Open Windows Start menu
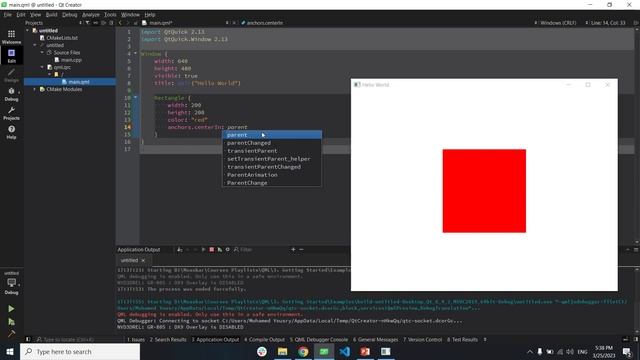Screen dimensions: 640x360 click(10, 351)
